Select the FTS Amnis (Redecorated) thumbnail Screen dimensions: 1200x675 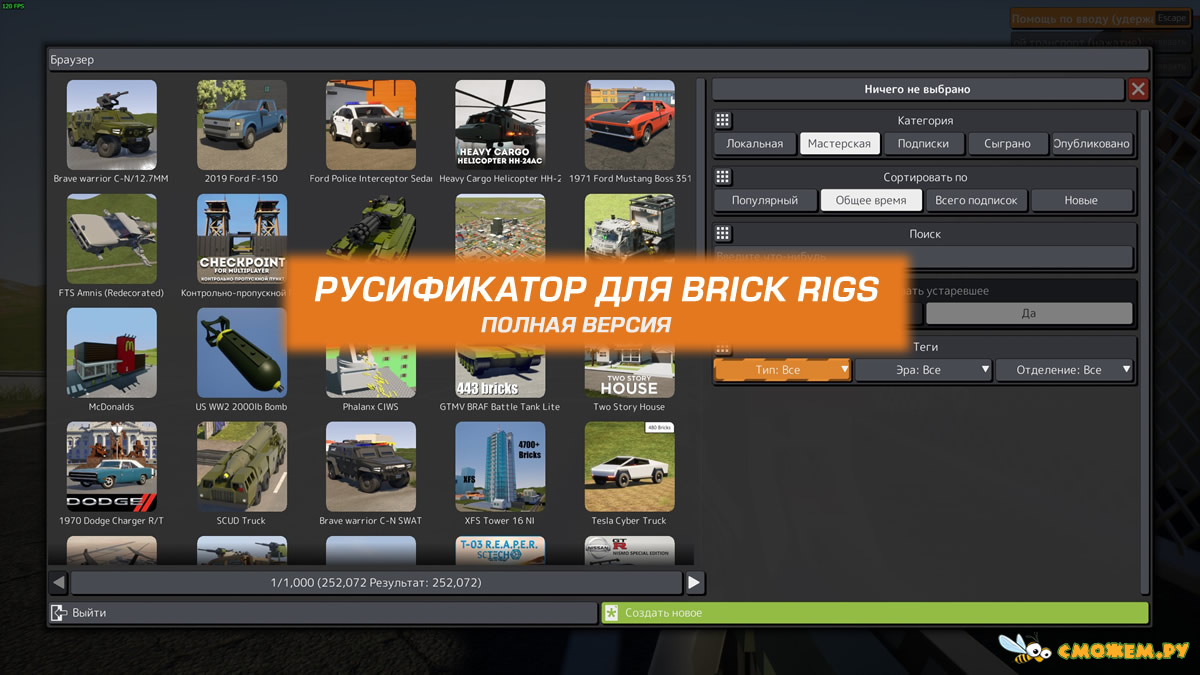[x=111, y=240]
